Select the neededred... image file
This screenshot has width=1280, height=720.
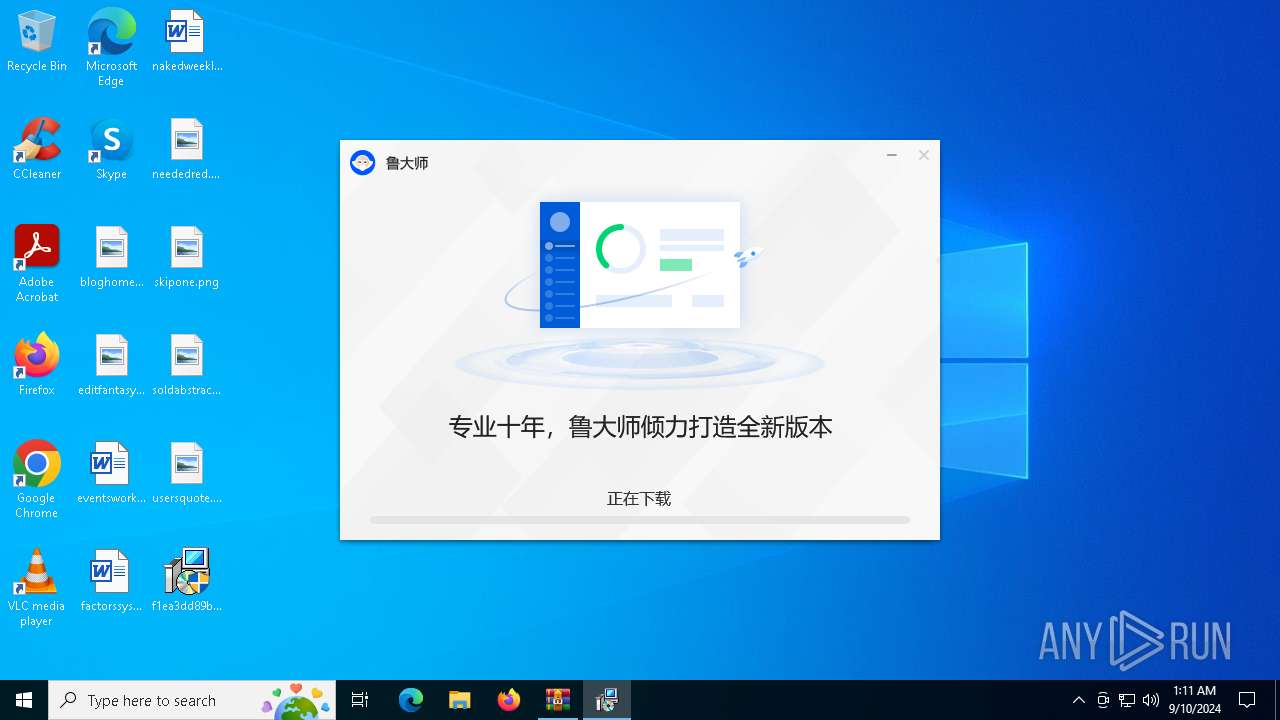pyautogui.click(x=187, y=149)
